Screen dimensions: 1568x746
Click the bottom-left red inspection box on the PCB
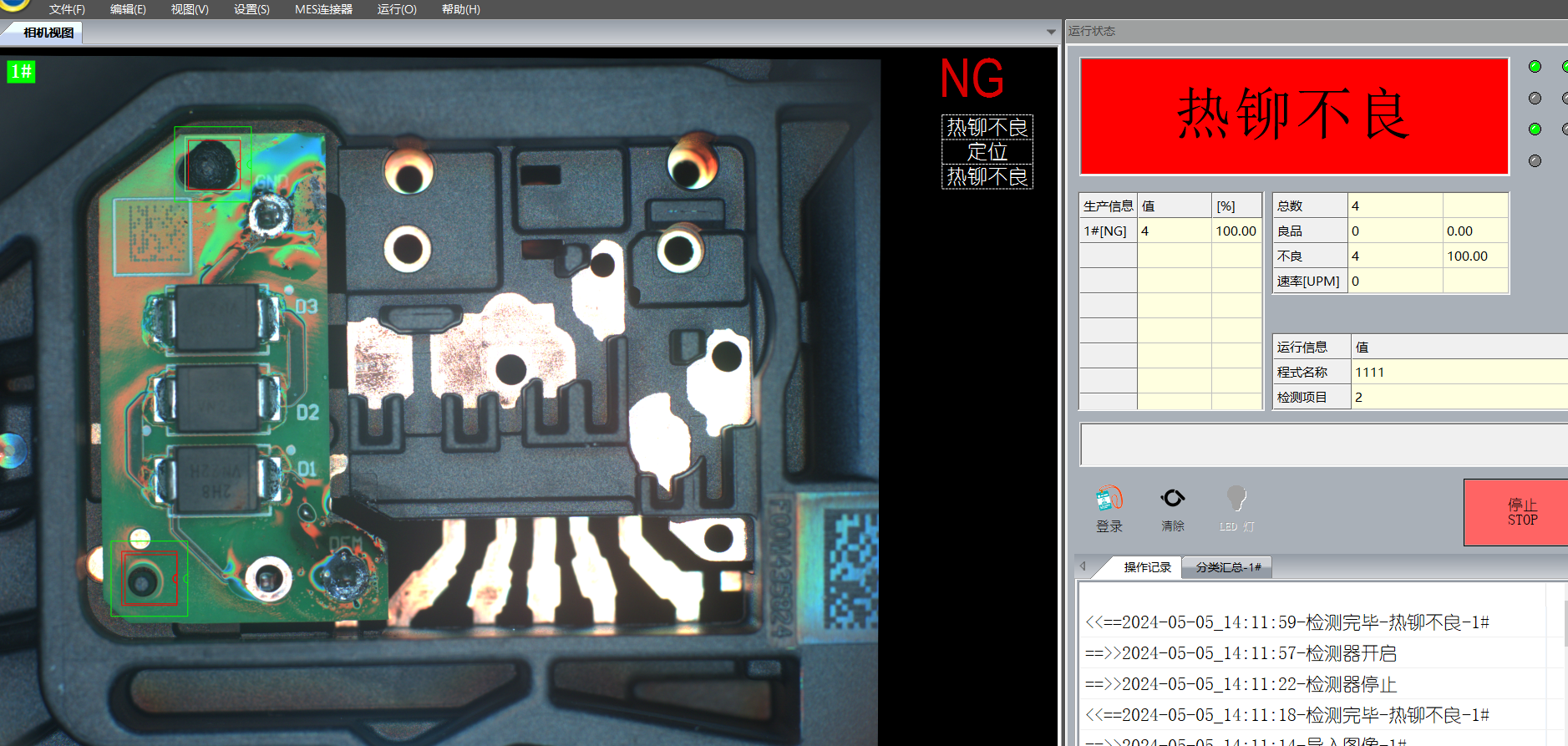pyautogui.click(x=150, y=578)
